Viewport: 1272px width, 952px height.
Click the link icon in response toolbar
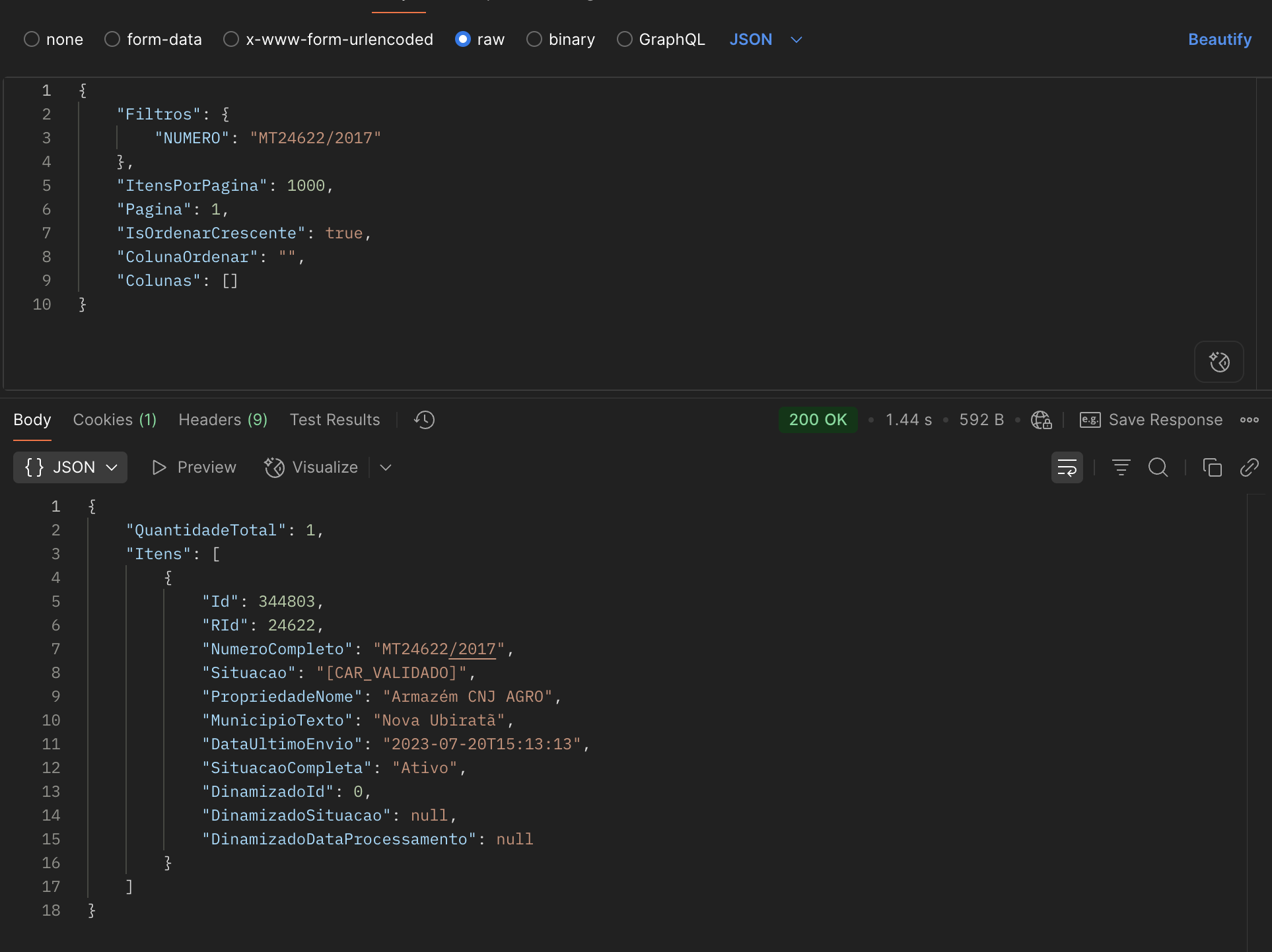coord(1249,467)
